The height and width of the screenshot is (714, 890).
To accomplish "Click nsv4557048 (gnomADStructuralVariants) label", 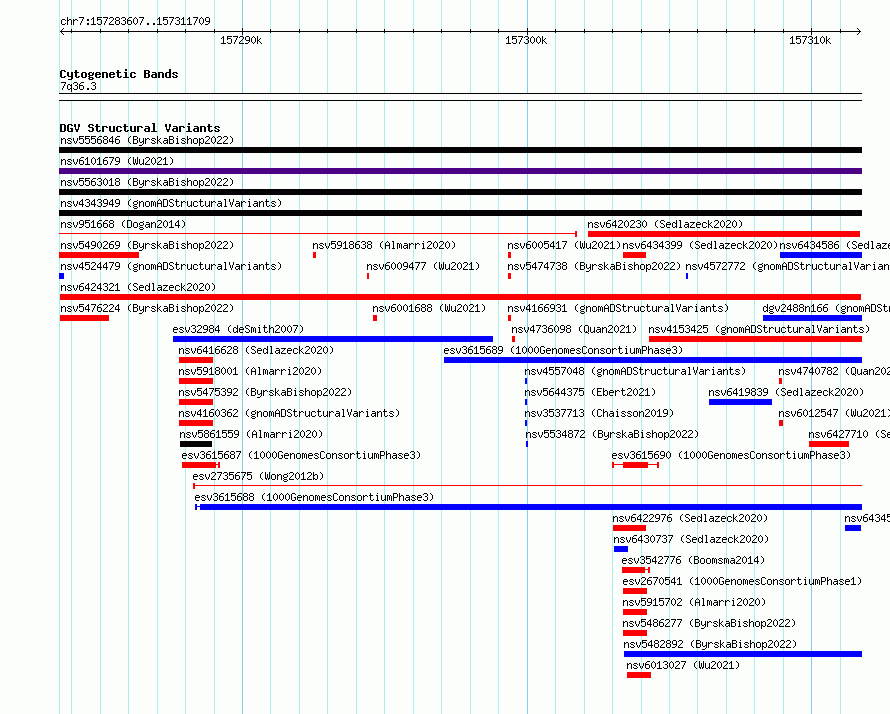I will click(635, 371).
